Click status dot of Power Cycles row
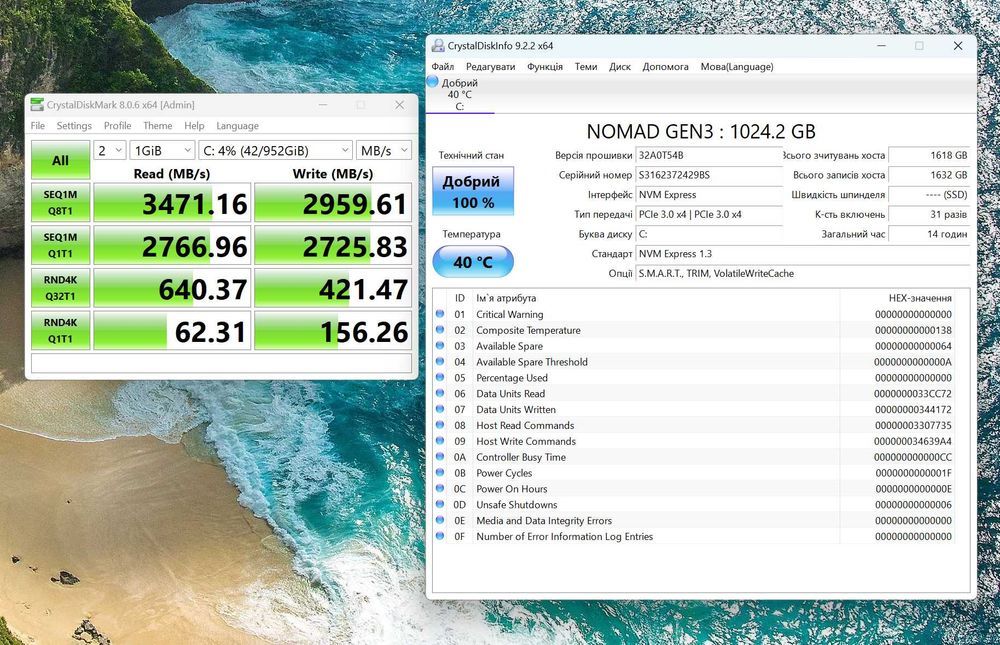The width and height of the screenshot is (1000, 645). pos(439,473)
